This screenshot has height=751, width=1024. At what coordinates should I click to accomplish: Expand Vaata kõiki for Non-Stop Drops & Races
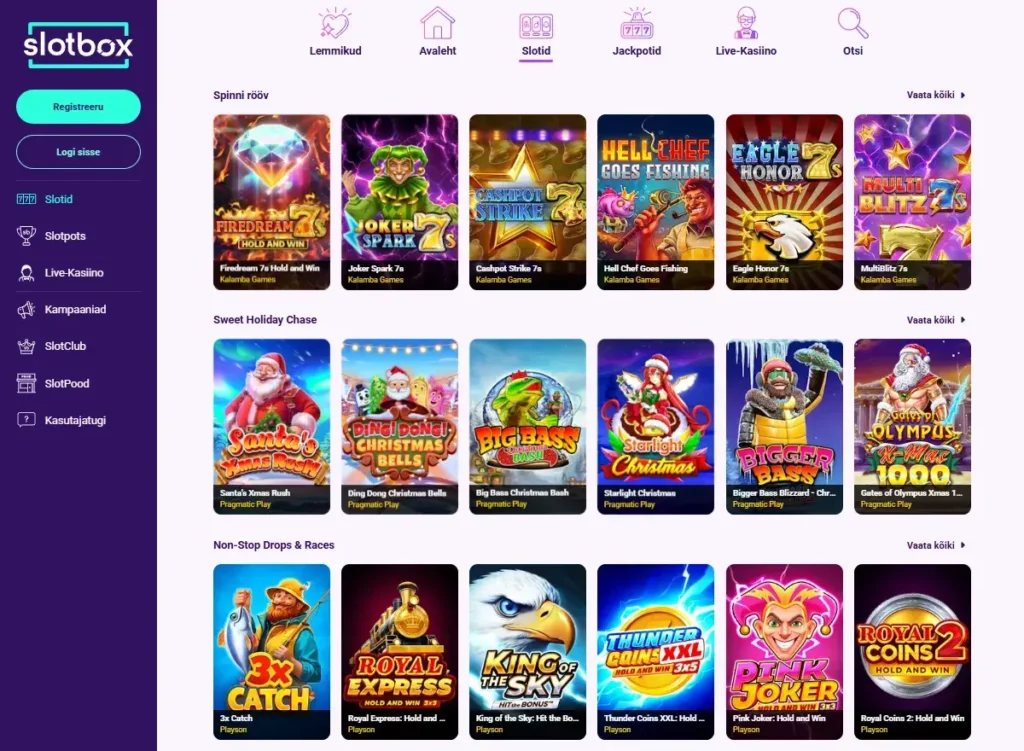(x=936, y=545)
